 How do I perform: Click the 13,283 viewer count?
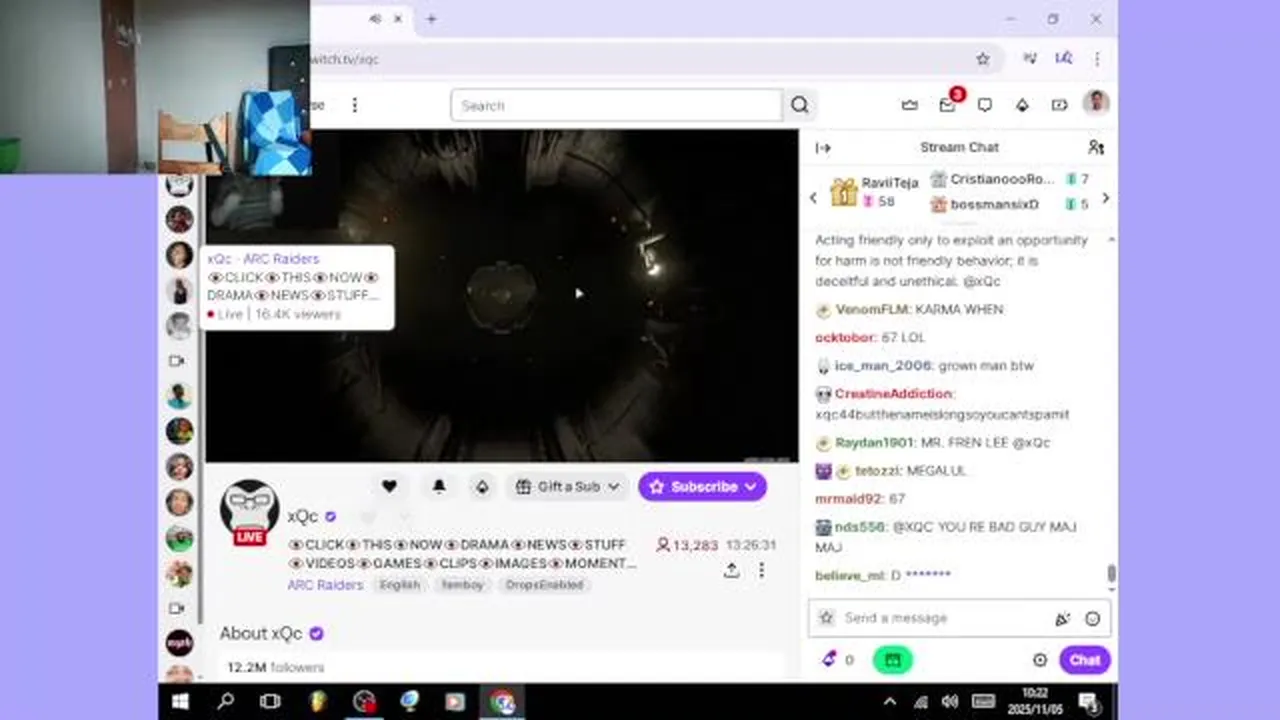(x=687, y=545)
